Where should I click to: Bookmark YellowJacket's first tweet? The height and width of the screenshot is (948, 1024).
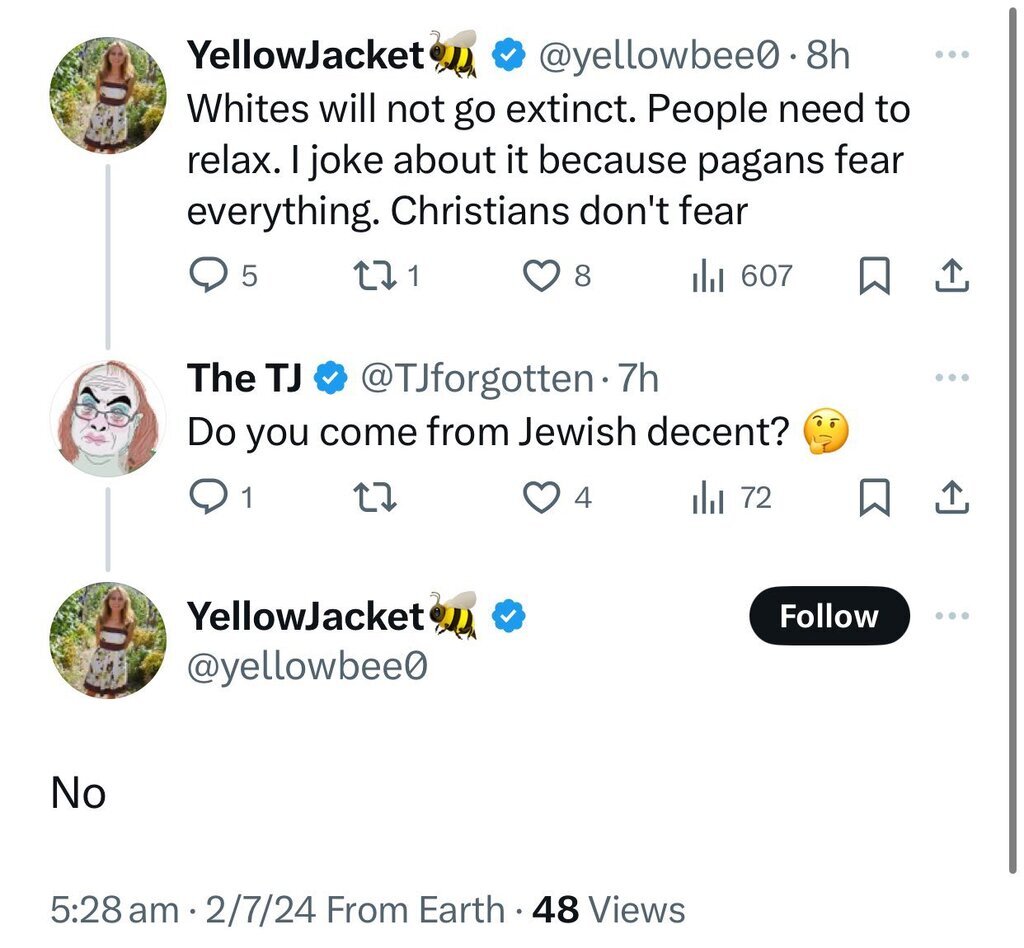pyautogui.click(x=874, y=276)
